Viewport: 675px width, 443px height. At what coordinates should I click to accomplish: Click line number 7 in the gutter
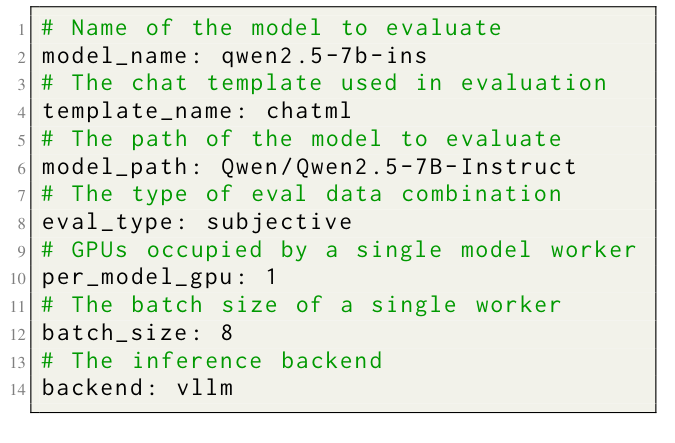pos(20,194)
